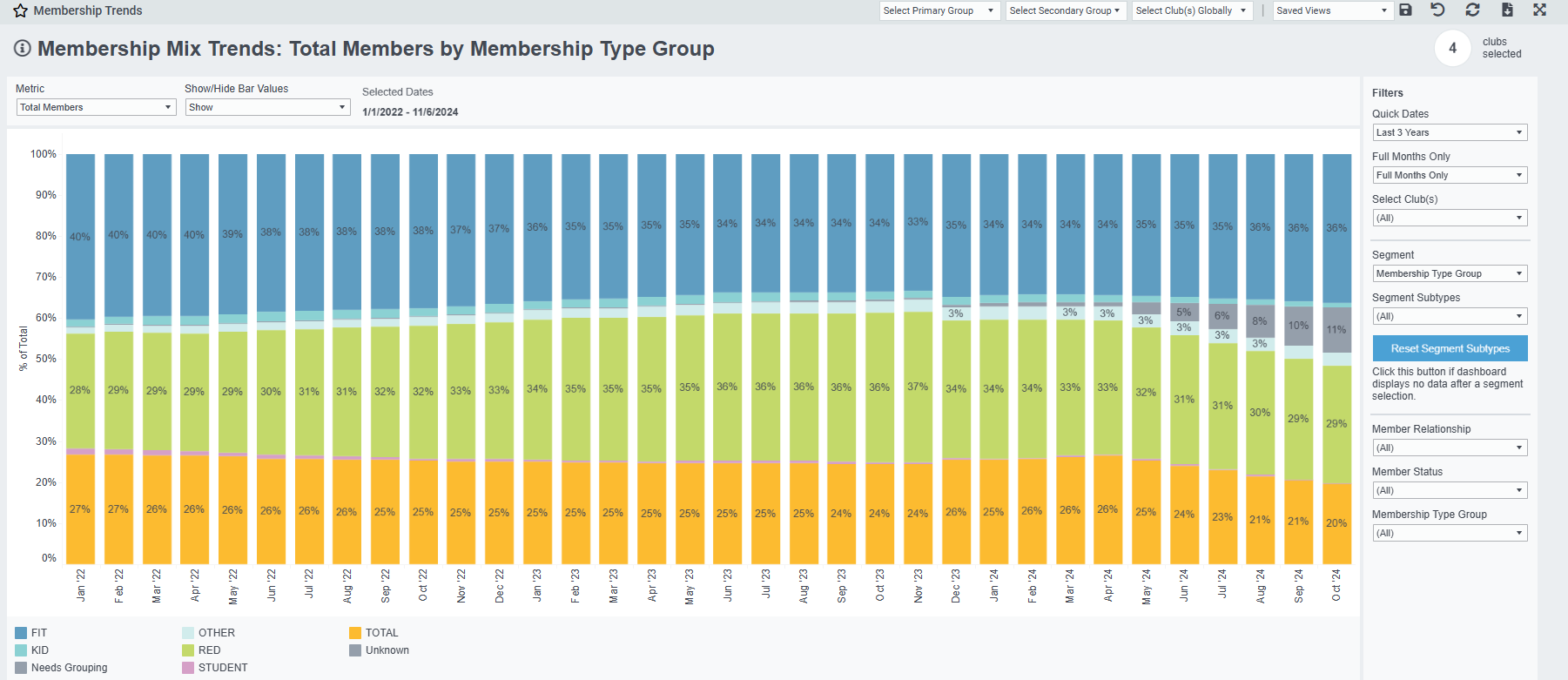
Task: Expand the Quick Dates dropdown showing Last 3 Years
Action: [x=1449, y=131]
